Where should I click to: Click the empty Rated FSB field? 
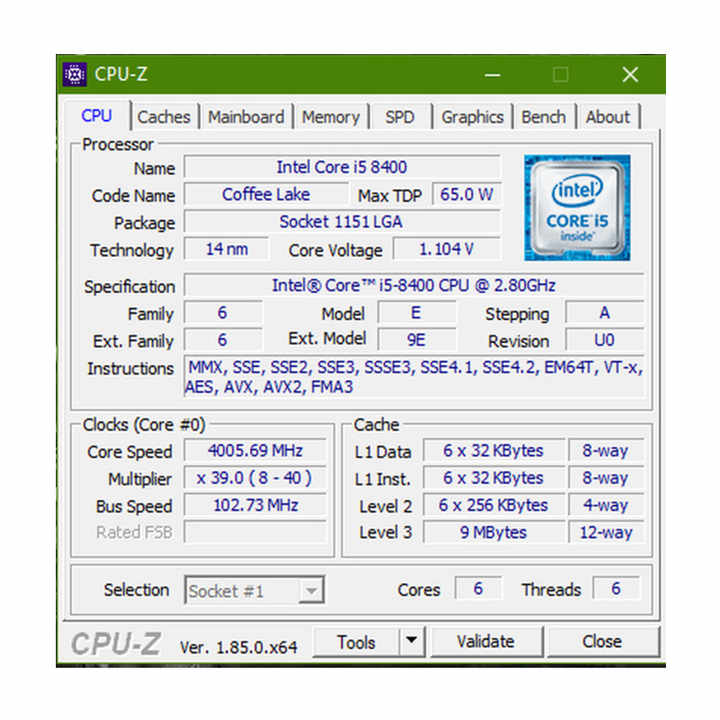click(x=255, y=532)
